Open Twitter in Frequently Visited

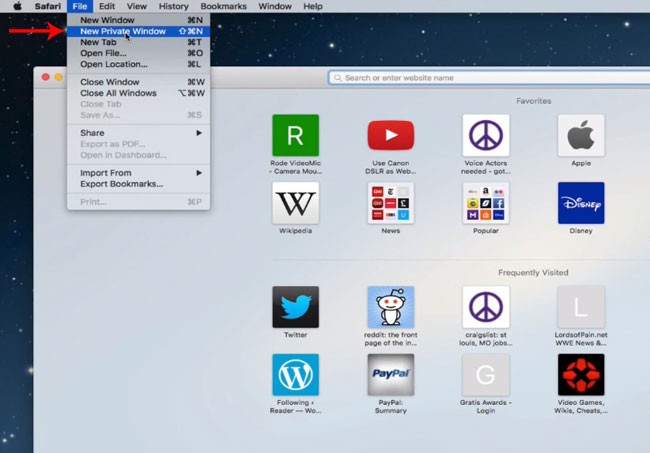pos(295,307)
